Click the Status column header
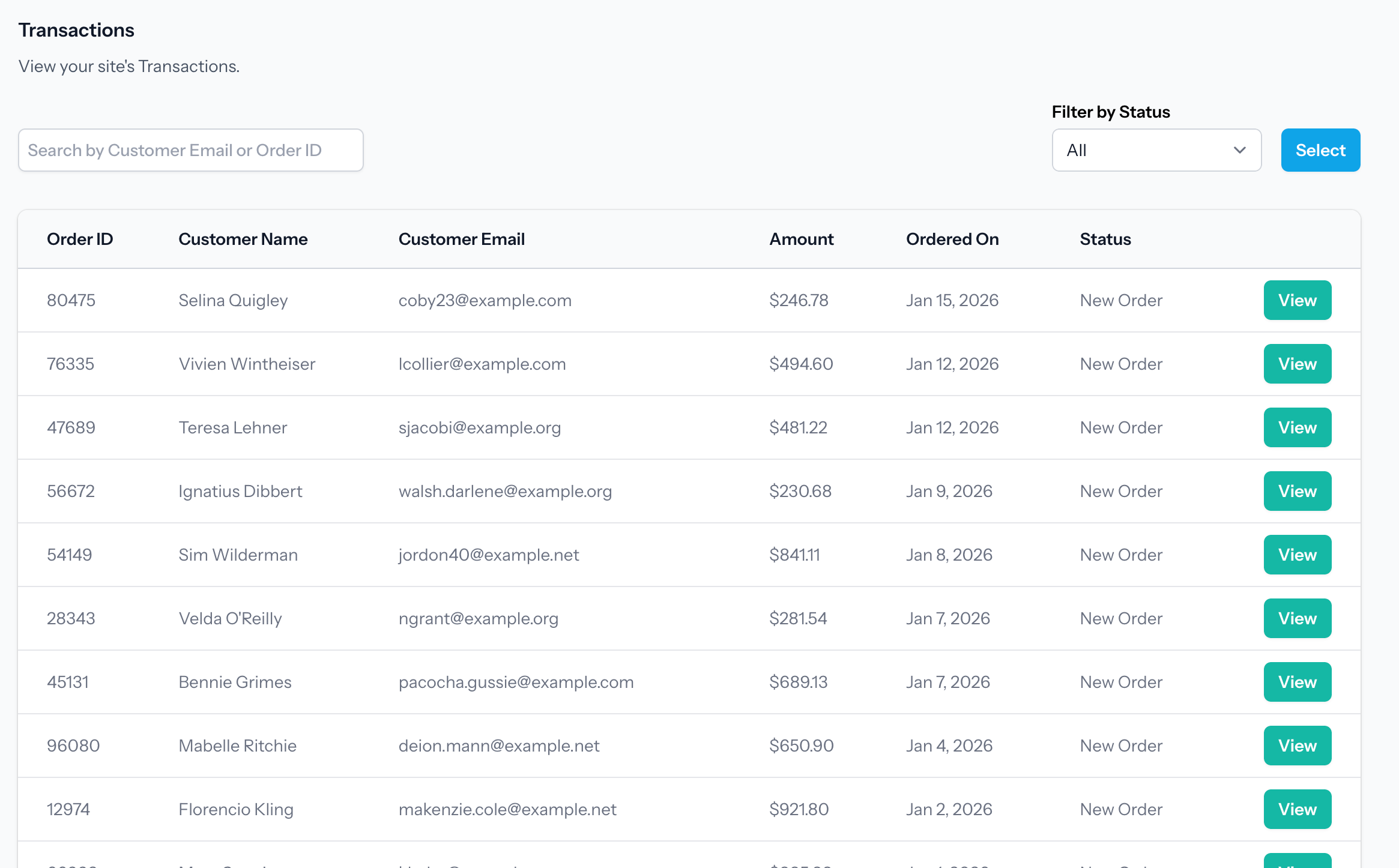The image size is (1399, 868). pos(1105,239)
